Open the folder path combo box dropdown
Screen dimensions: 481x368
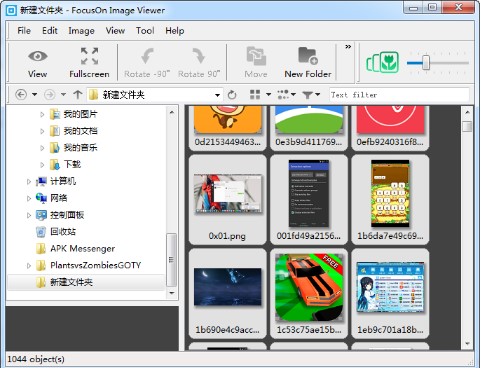tap(217, 95)
